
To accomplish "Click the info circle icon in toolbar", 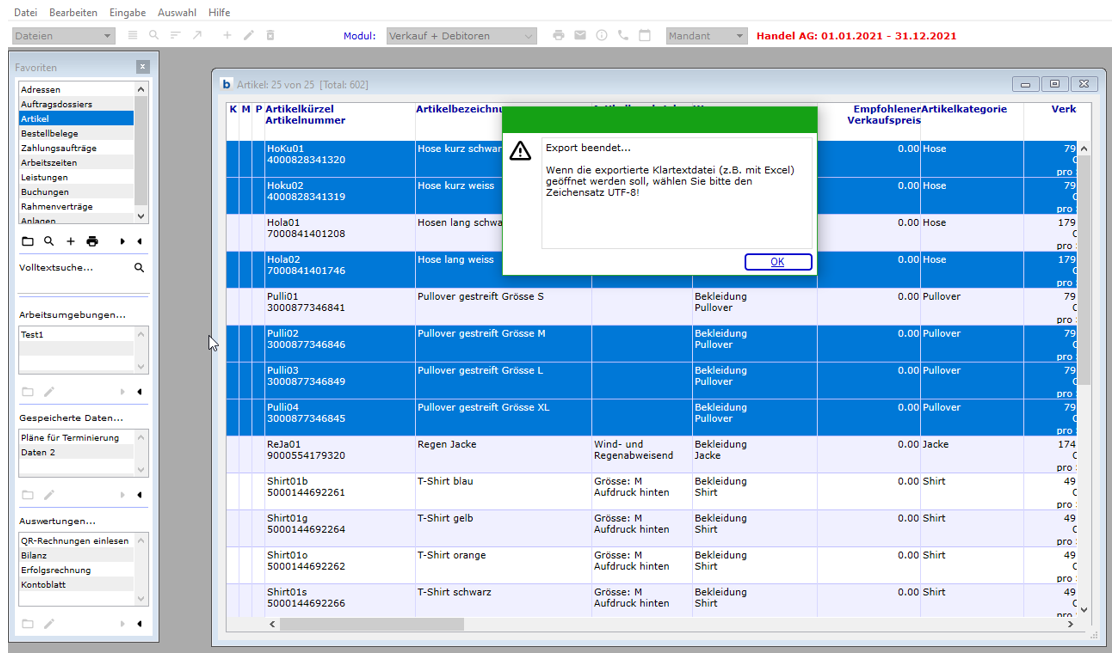I will (x=602, y=36).
